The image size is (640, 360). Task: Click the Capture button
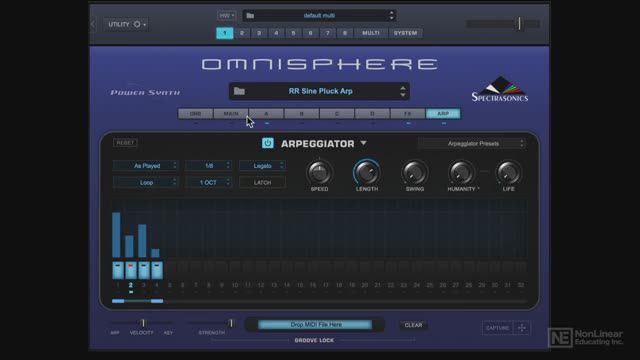[497, 328]
